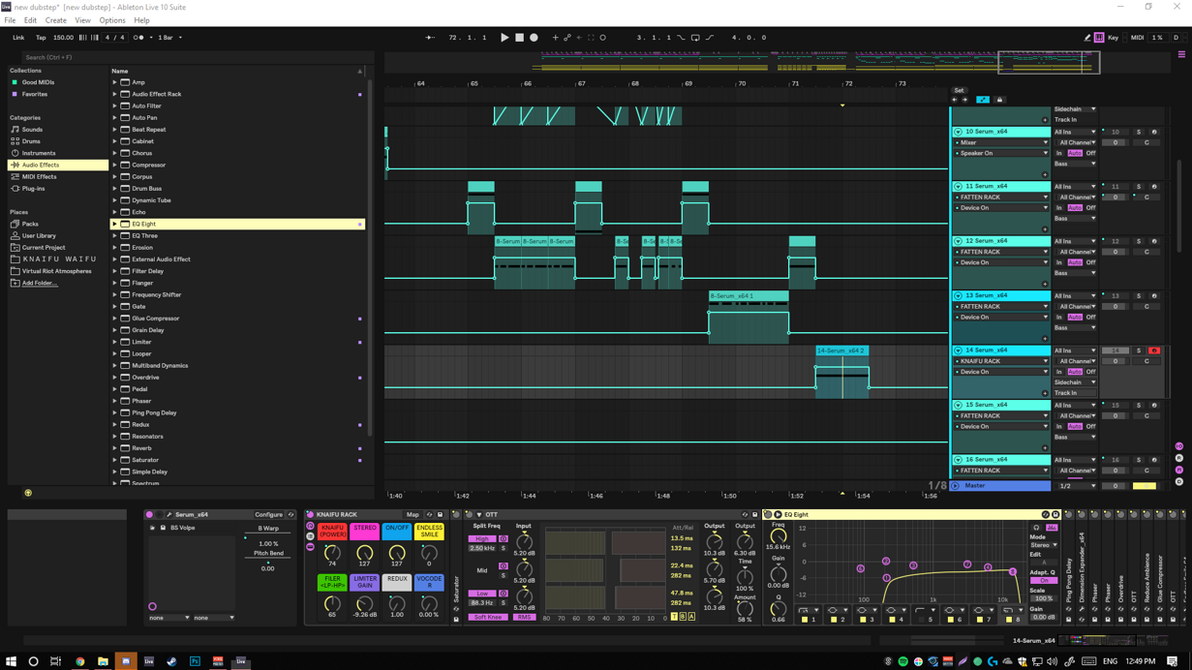This screenshot has width=1192, height=670.
Task: Click the Stop button in transport
Action: [519, 38]
